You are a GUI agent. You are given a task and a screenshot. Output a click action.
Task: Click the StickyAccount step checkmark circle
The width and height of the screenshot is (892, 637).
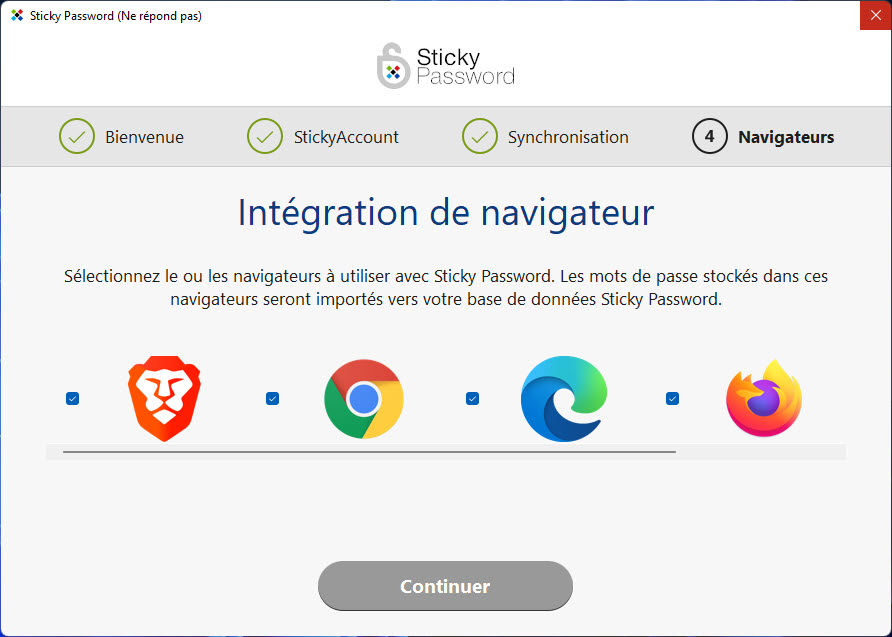coord(265,136)
